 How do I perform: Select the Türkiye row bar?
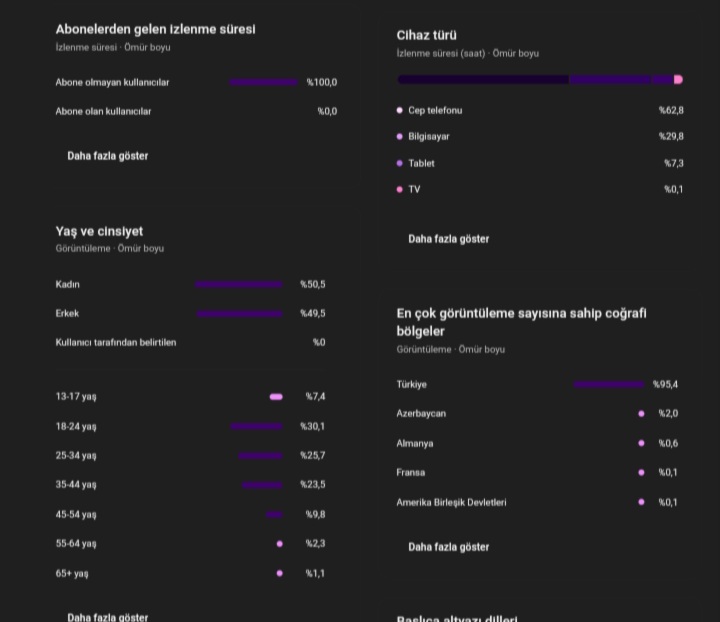pyautogui.click(x=609, y=384)
